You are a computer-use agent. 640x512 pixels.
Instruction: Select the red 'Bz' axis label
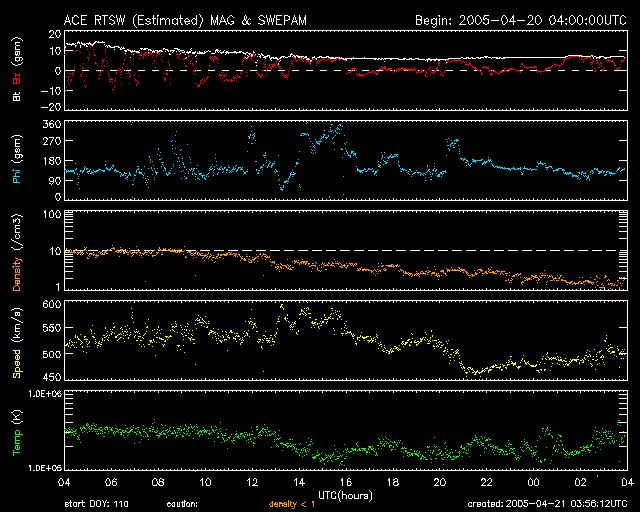click(x=17, y=78)
